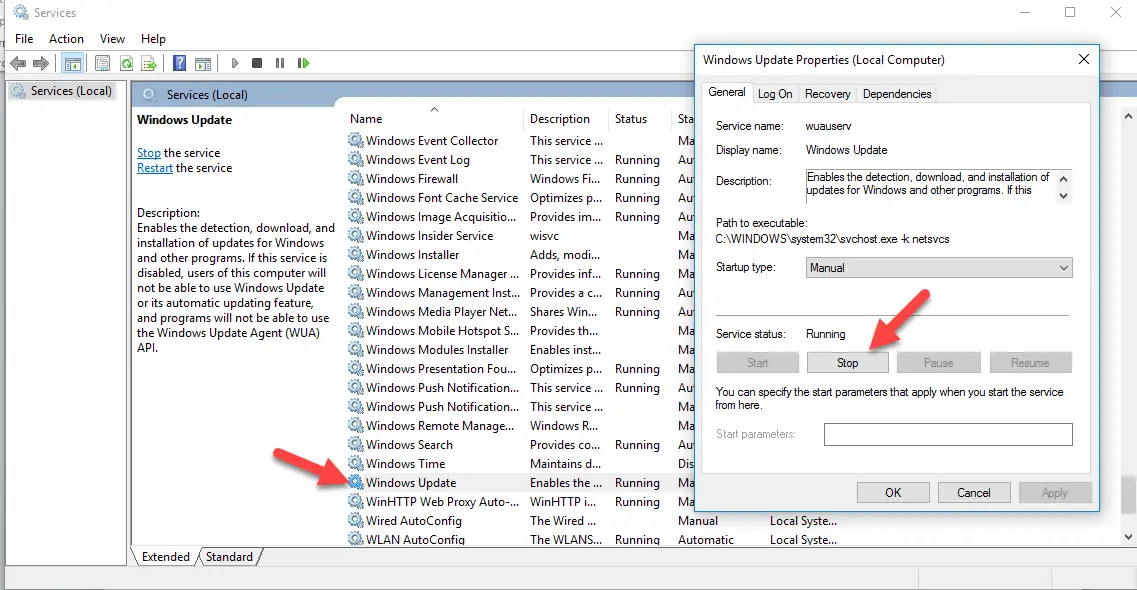The image size is (1137, 590).
Task: Click gear icon of Wired AutoConfig row
Action: coord(355,520)
